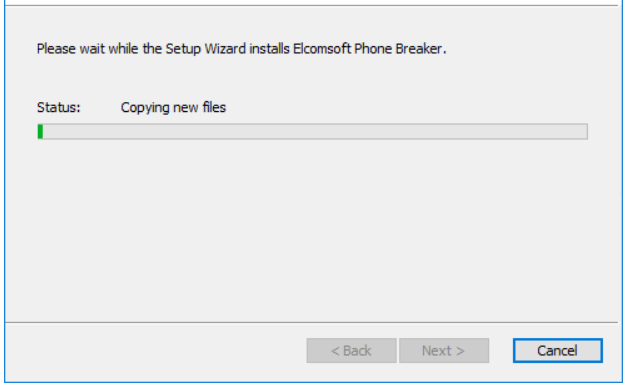Click the green filled portion of progress bar
The height and width of the screenshot is (387, 625).
[x=40, y=132]
